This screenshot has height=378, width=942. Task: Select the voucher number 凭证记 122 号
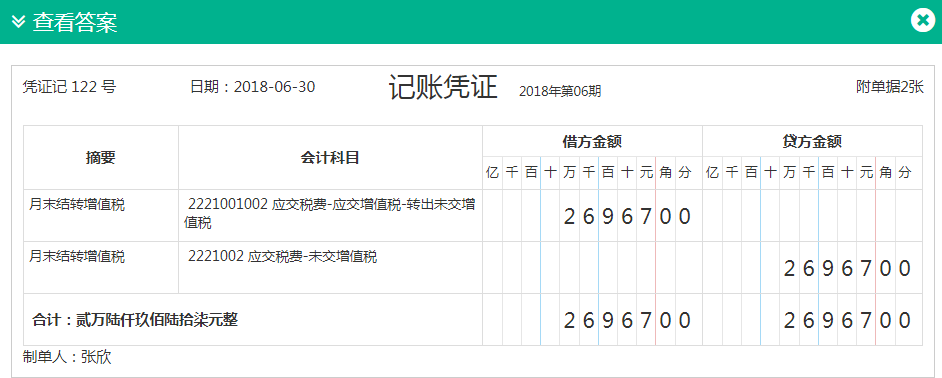pyautogui.click(x=69, y=87)
